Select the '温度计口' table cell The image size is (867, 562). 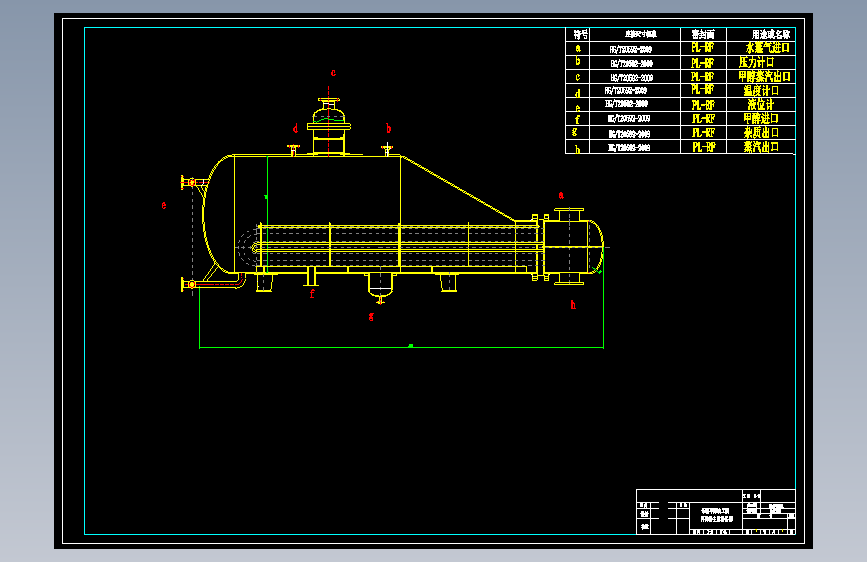tap(761, 90)
